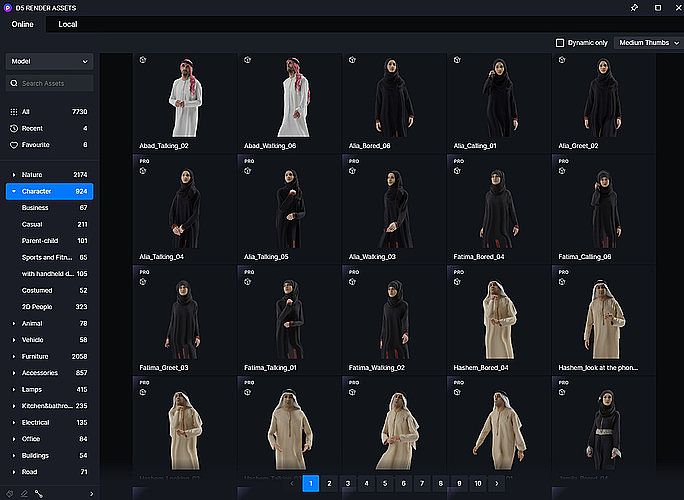
Task: Expand the Furniture category arrow
Action: 14,356
